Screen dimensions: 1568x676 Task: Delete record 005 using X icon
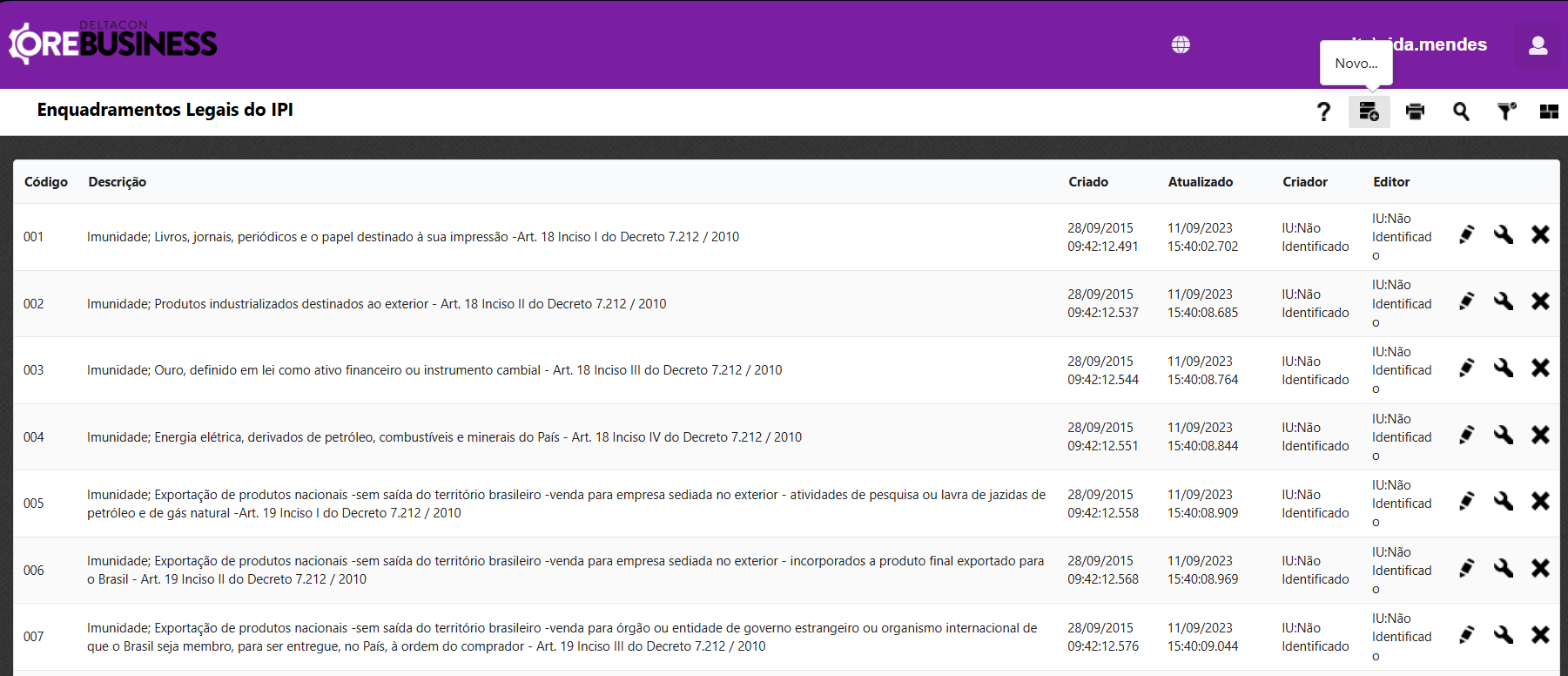[x=1540, y=501]
